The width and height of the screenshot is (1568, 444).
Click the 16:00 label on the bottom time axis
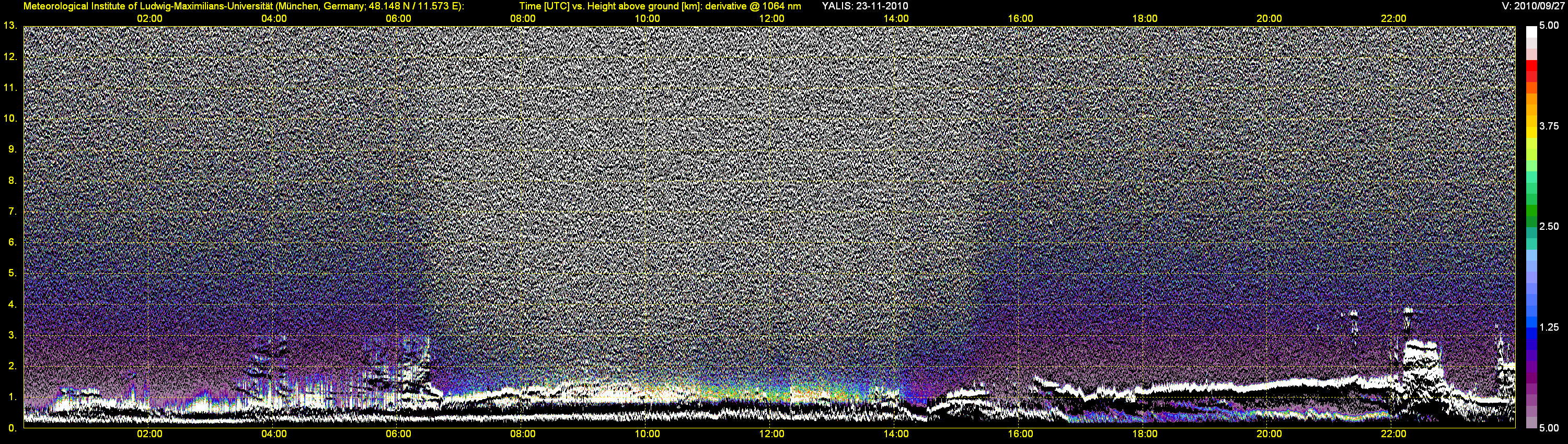(1020, 434)
